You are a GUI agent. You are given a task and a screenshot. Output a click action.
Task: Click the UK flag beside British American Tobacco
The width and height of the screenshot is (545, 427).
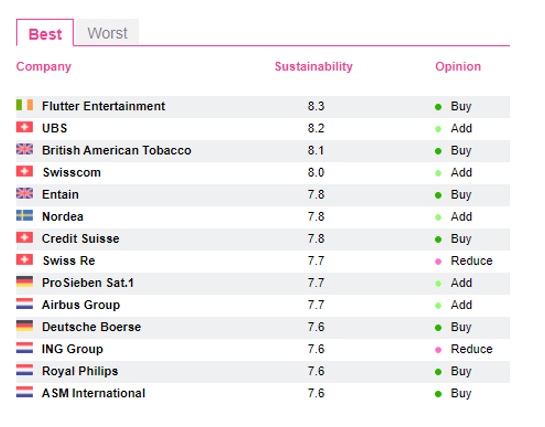[25, 149]
